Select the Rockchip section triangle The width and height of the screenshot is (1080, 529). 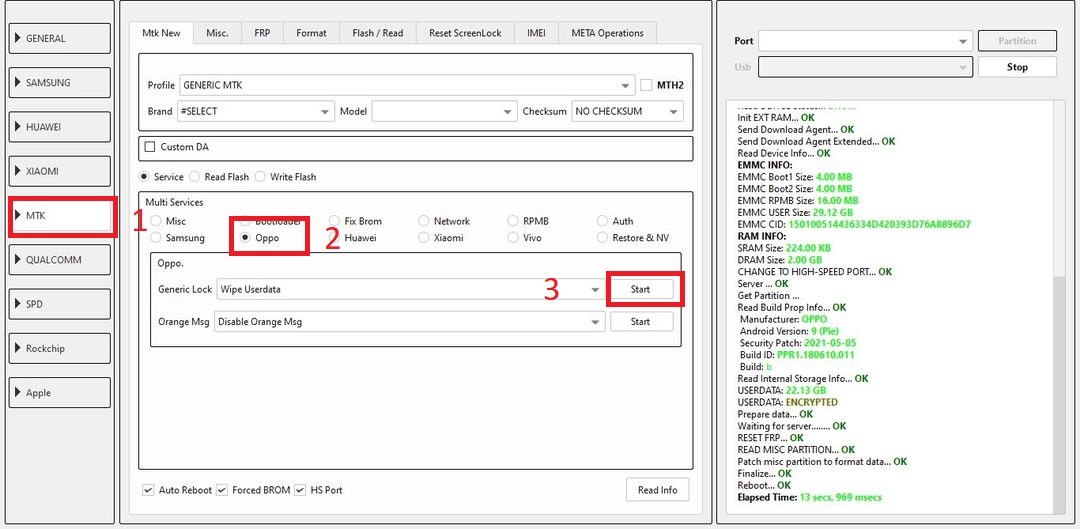17,349
